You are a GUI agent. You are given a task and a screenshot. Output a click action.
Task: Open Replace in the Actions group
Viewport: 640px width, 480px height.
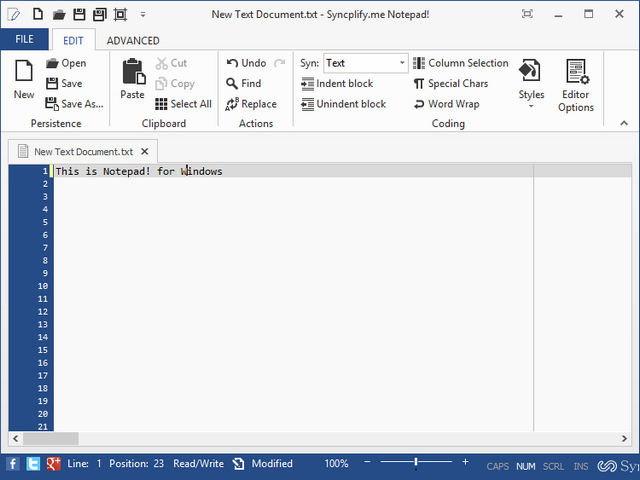[x=251, y=104]
